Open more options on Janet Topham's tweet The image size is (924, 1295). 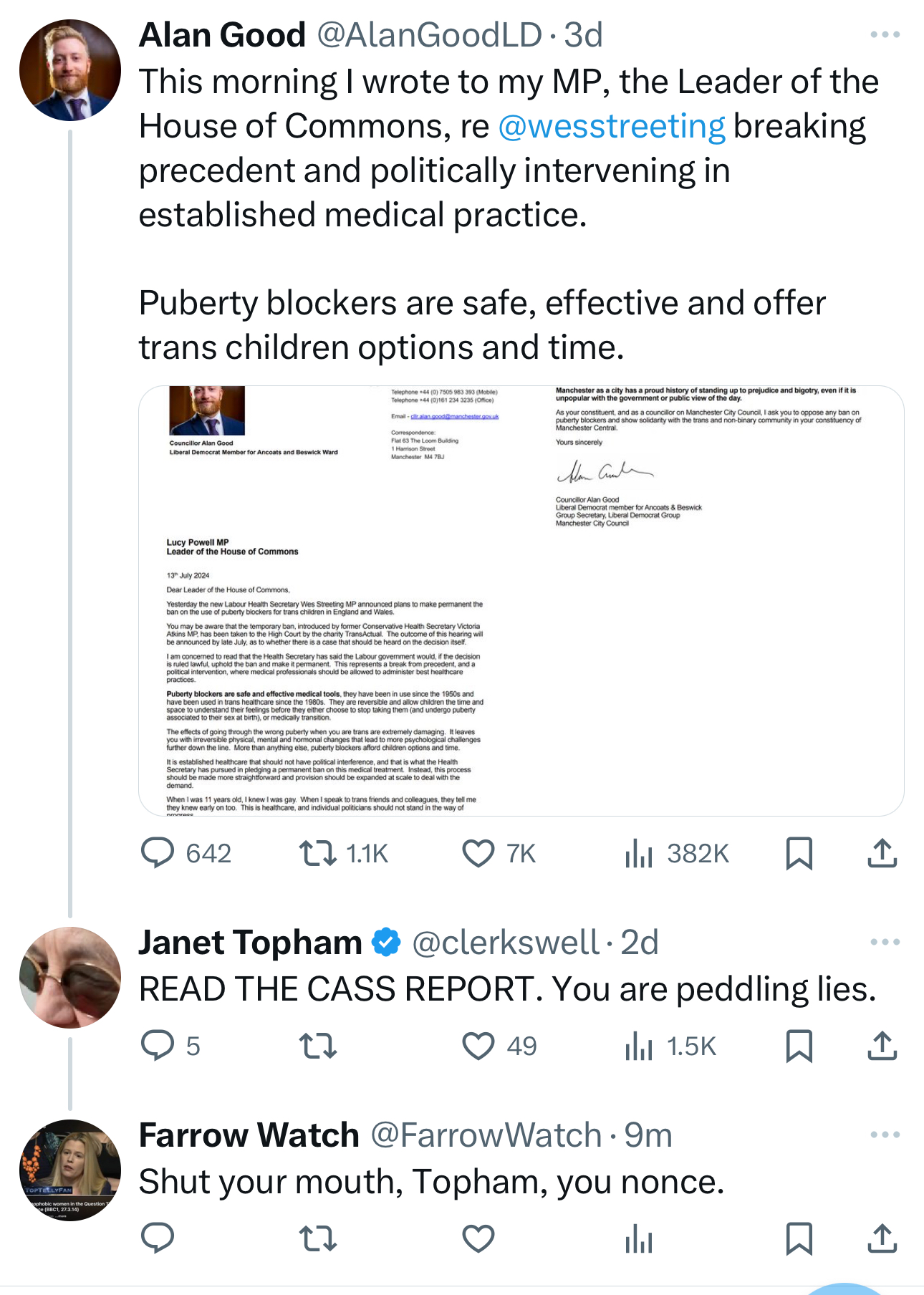coord(885,942)
